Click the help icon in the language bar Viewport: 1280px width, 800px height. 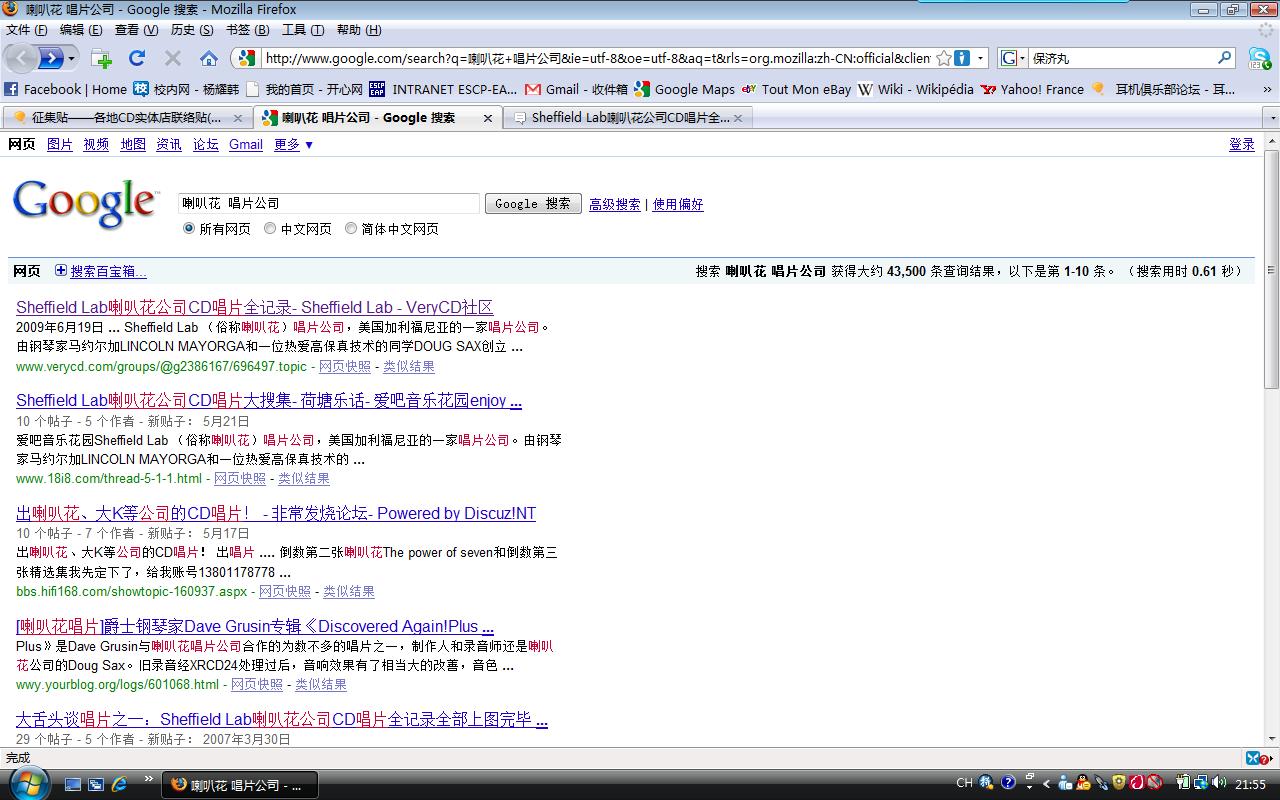coord(1008,783)
